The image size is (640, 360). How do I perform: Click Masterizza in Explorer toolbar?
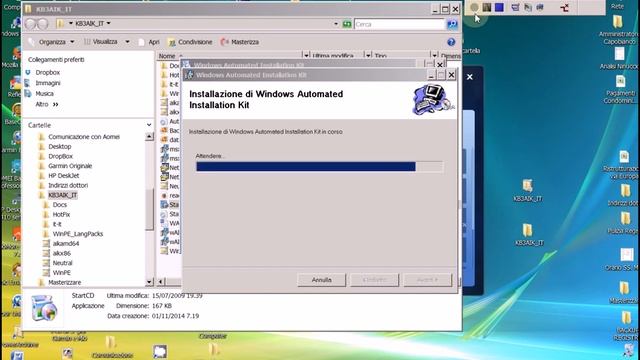(240, 42)
